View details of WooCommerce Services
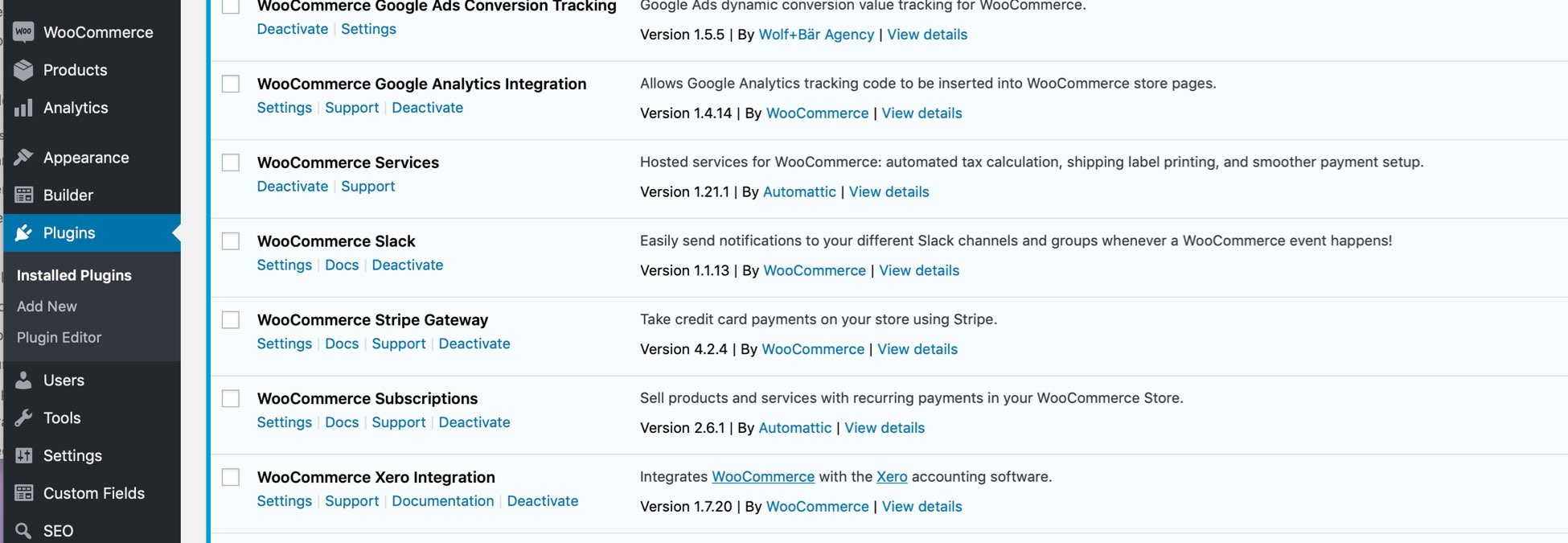The height and width of the screenshot is (543, 1568). [889, 192]
